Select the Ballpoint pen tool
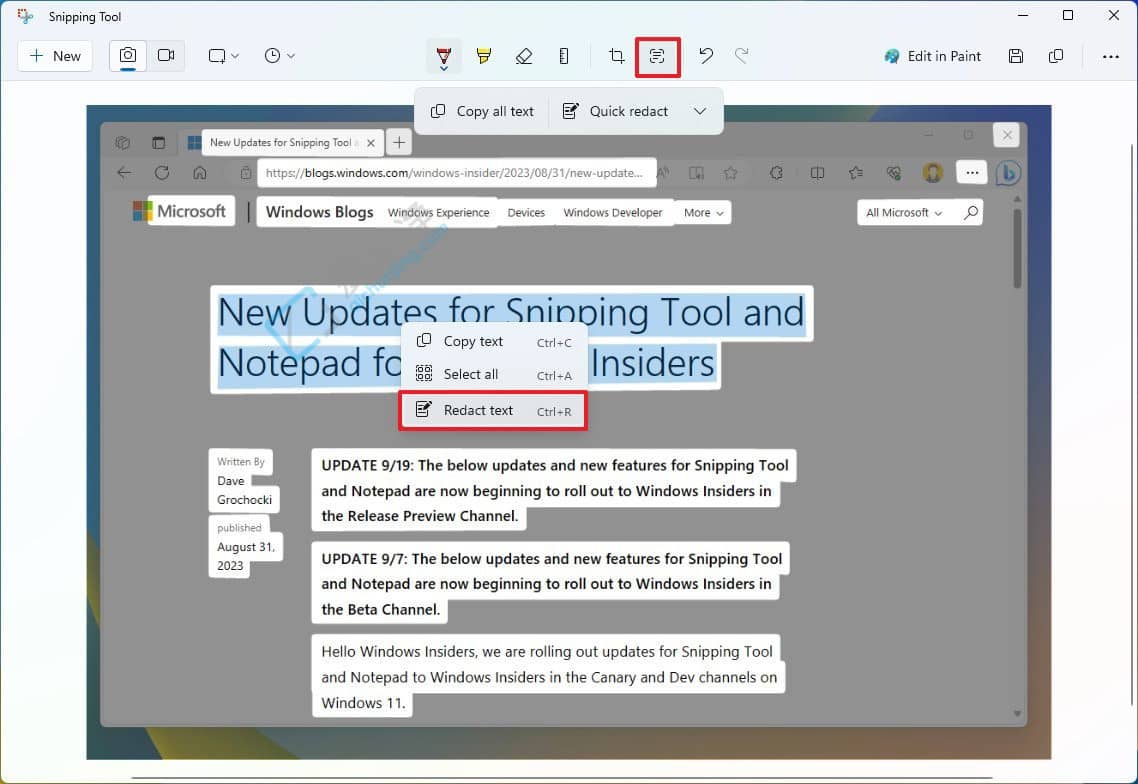1138x784 pixels. (444, 57)
